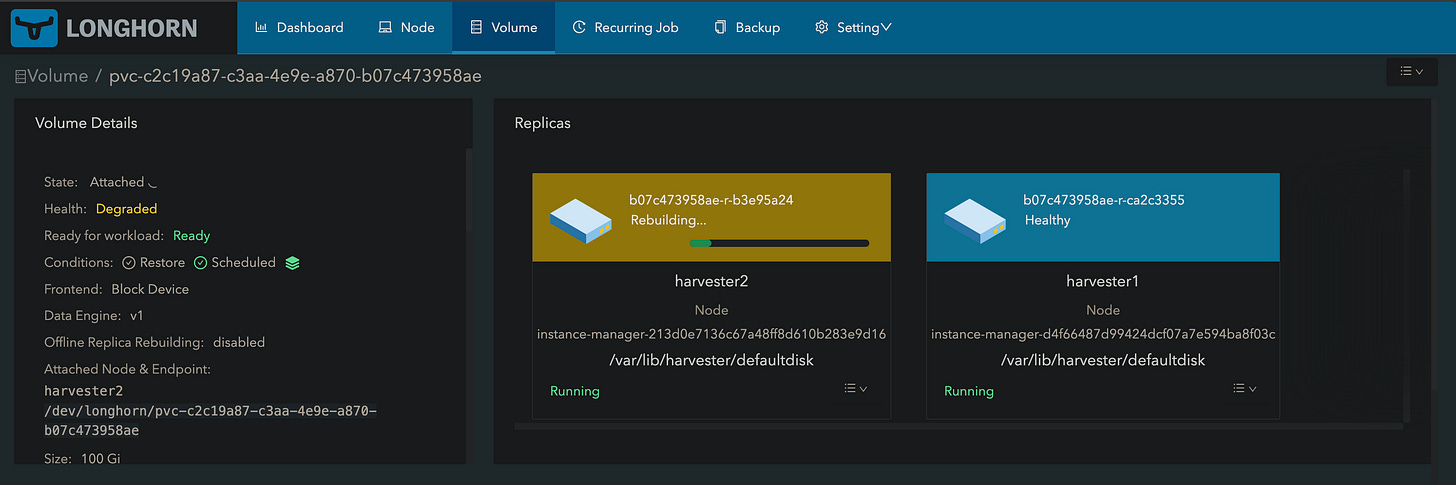The width and height of the screenshot is (1456, 485).
Task: Click replica name b07c473958ae-r-b3e95a24
Action: point(711,200)
